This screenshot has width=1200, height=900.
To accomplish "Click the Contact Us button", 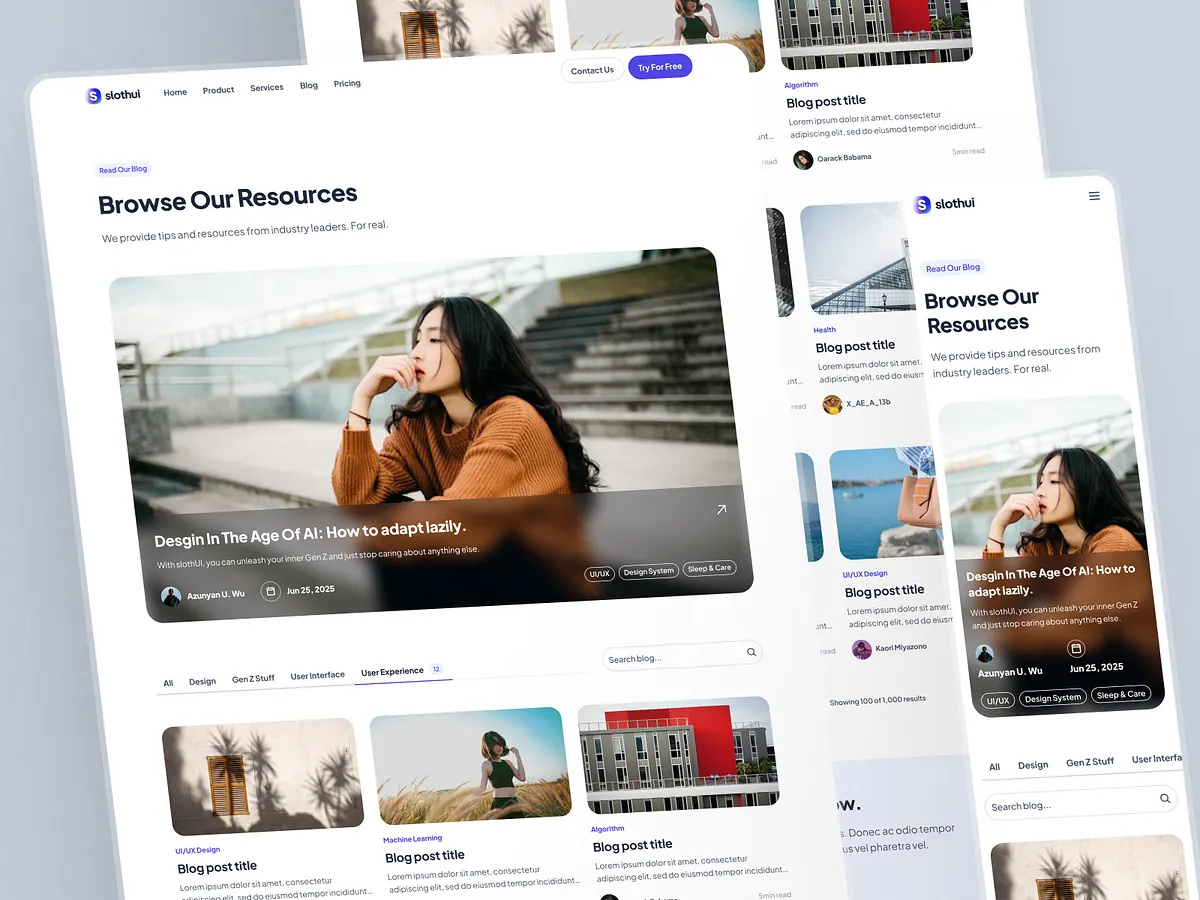I will (x=592, y=70).
